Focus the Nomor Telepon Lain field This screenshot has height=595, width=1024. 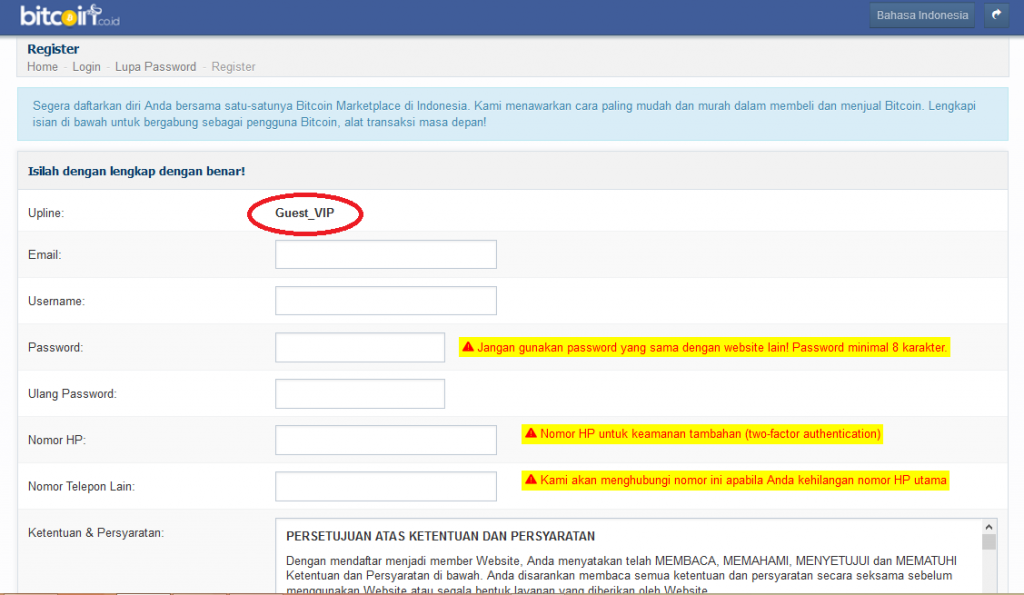pyautogui.click(x=386, y=487)
